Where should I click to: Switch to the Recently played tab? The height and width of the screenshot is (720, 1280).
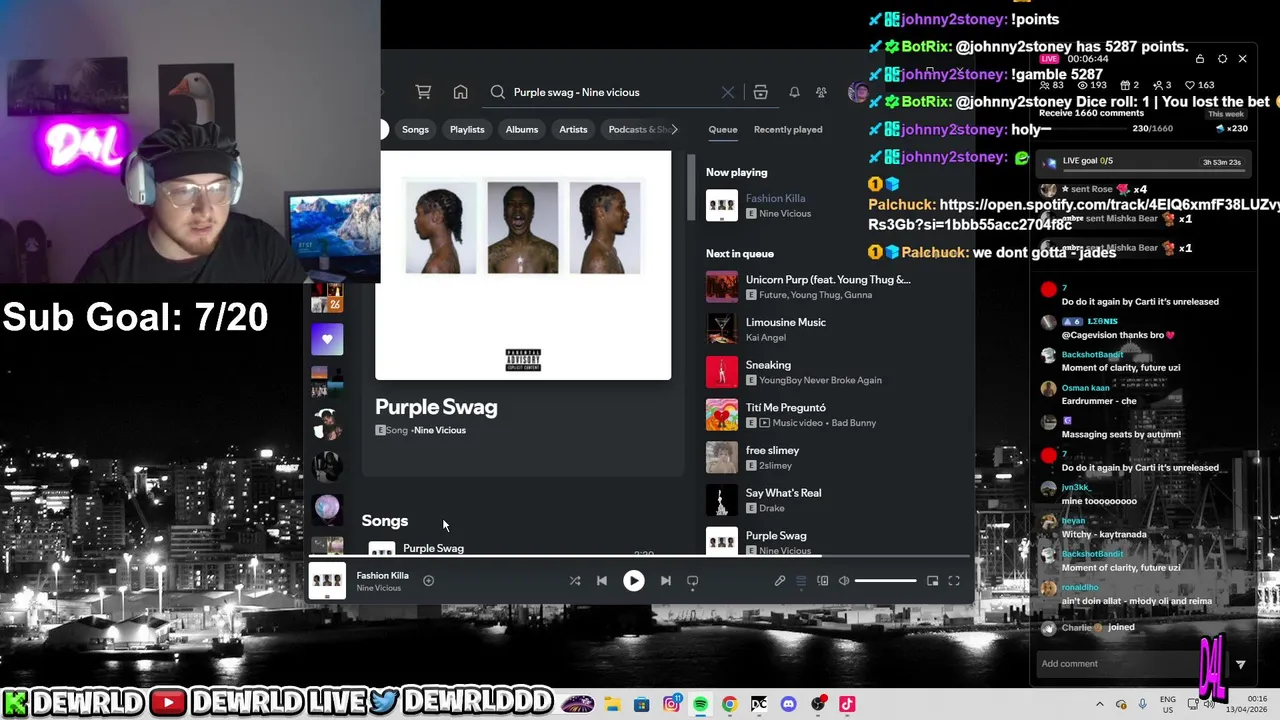click(x=788, y=129)
